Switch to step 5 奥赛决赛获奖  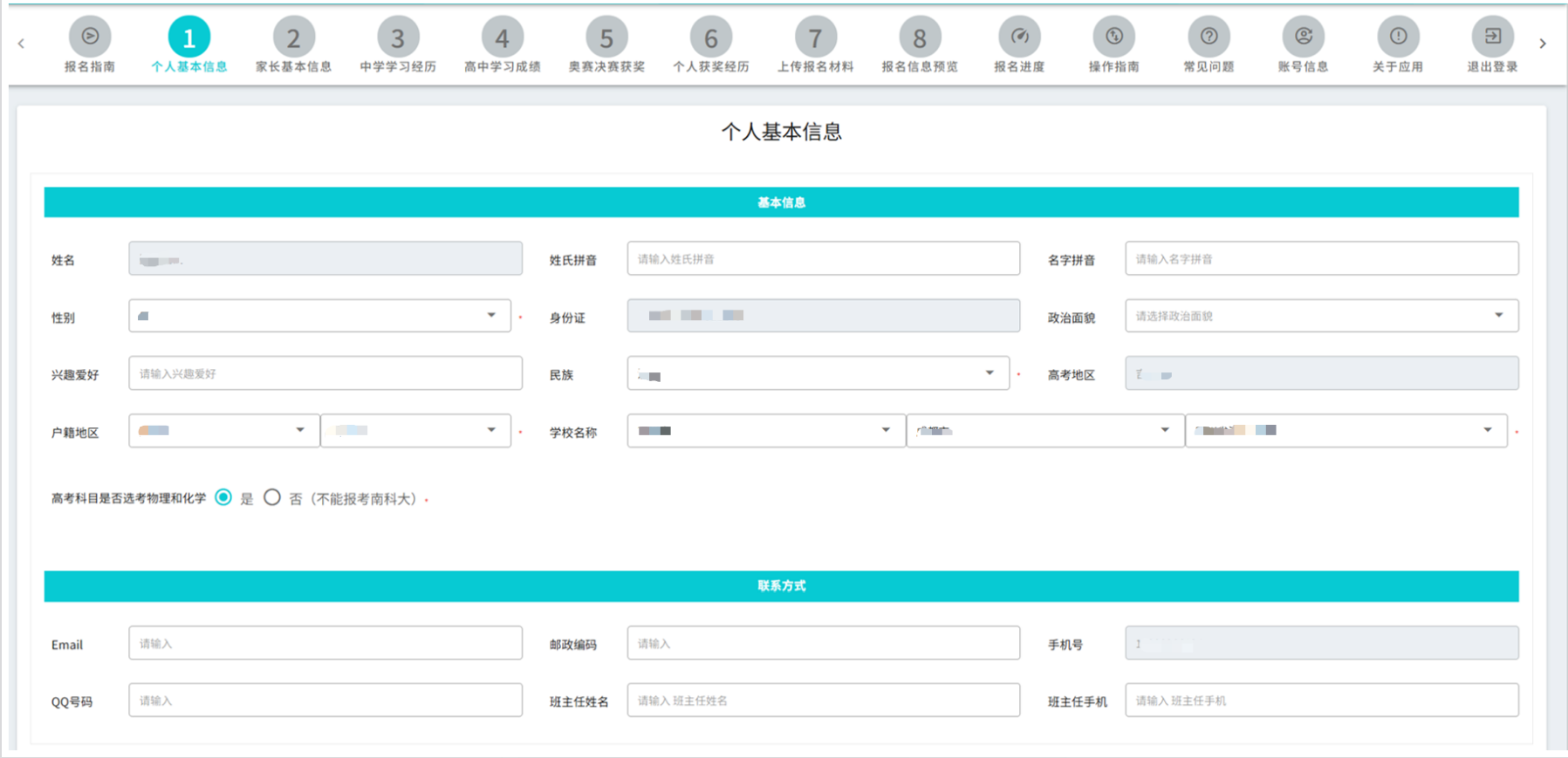[606, 38]
